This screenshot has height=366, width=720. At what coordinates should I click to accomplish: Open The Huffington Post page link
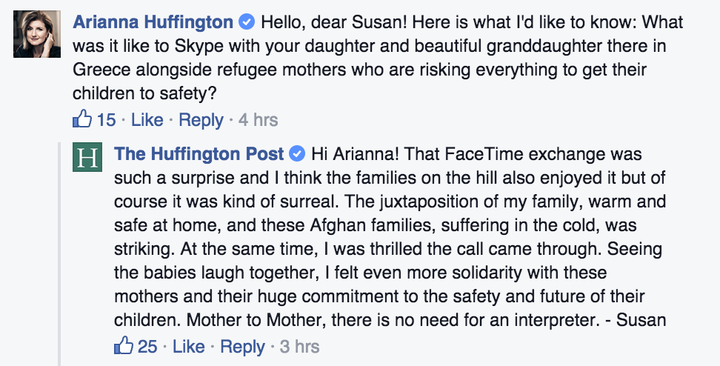[x=199, y=154]
